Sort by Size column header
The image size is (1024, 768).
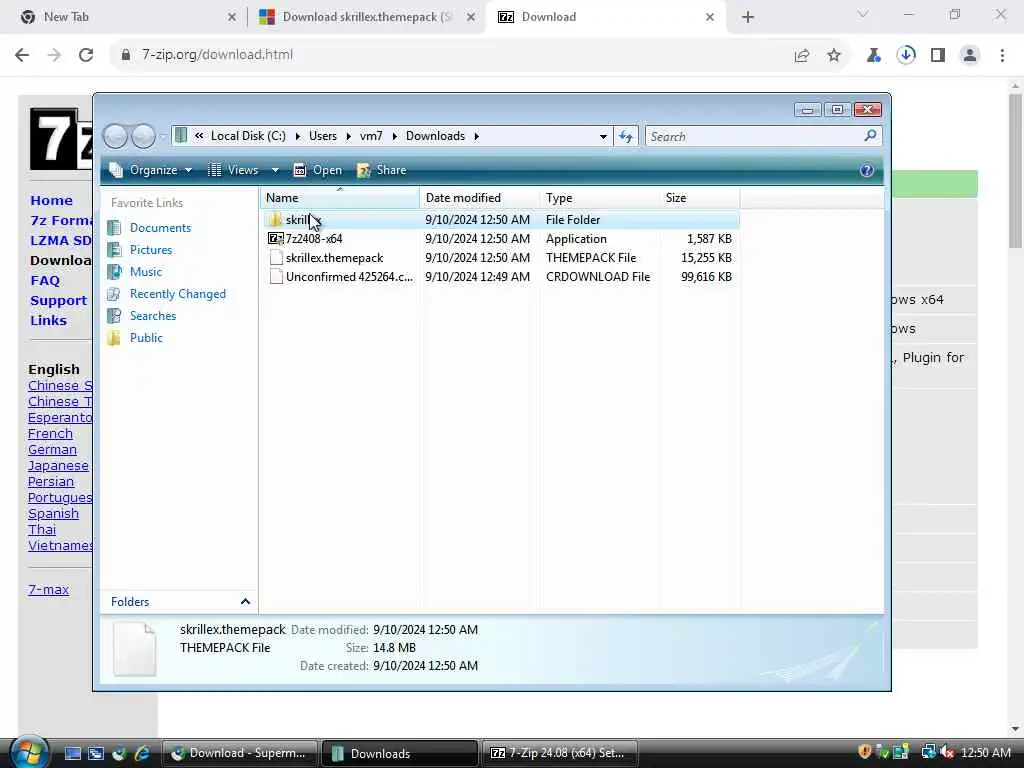[x=699, y=198]
